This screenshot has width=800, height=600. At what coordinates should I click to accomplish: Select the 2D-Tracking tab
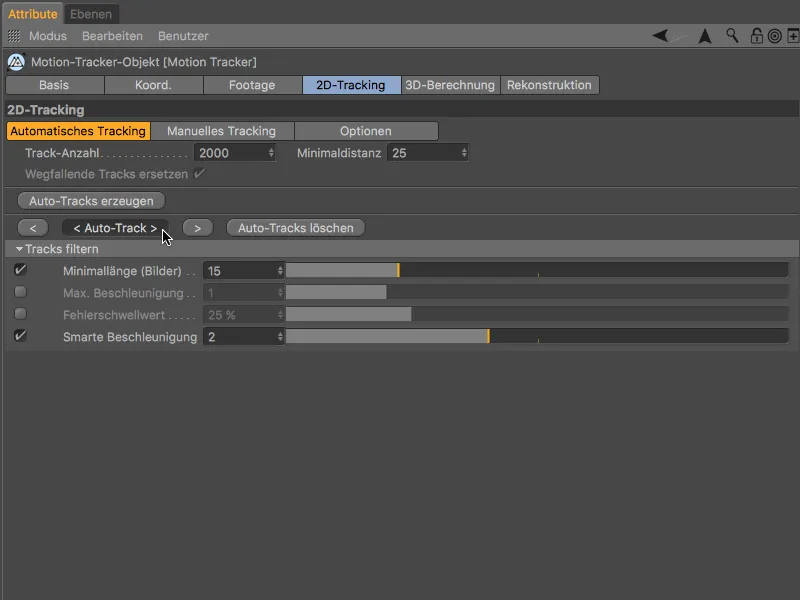pyautogui.click(x=351, y=85)
